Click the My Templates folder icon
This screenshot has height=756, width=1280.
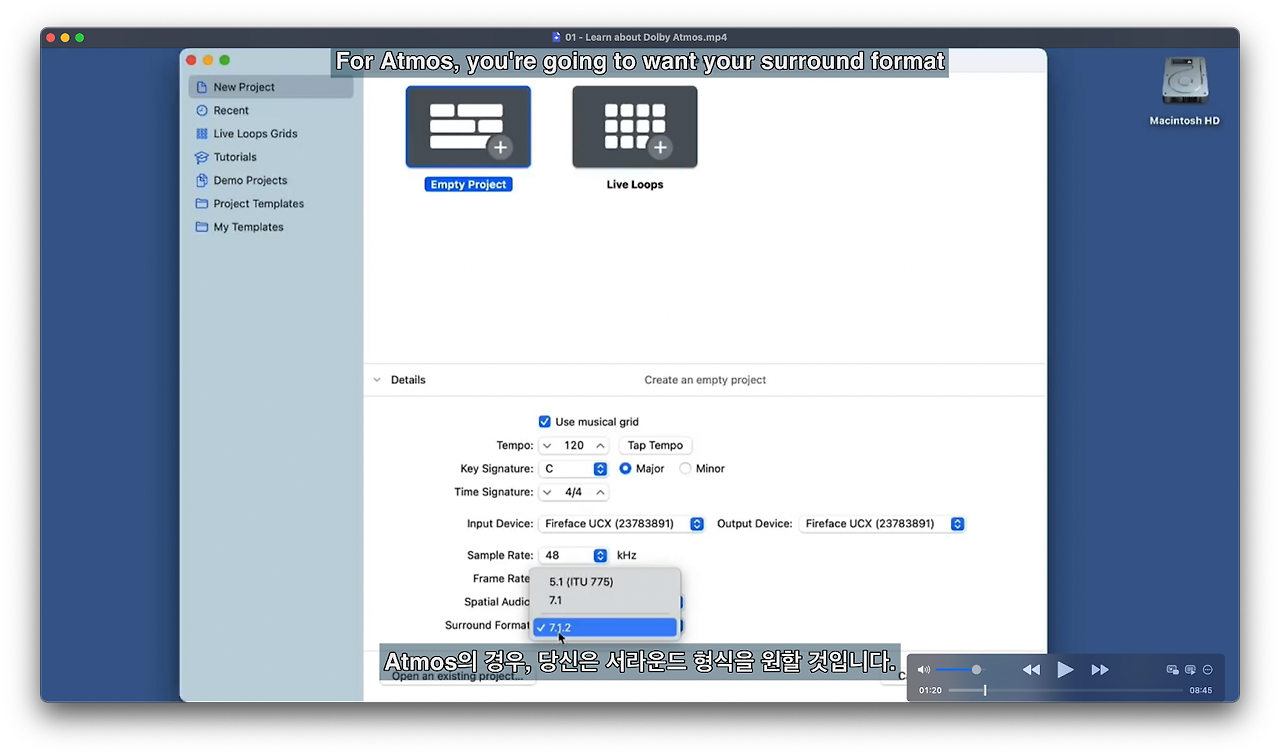[202, 227]
